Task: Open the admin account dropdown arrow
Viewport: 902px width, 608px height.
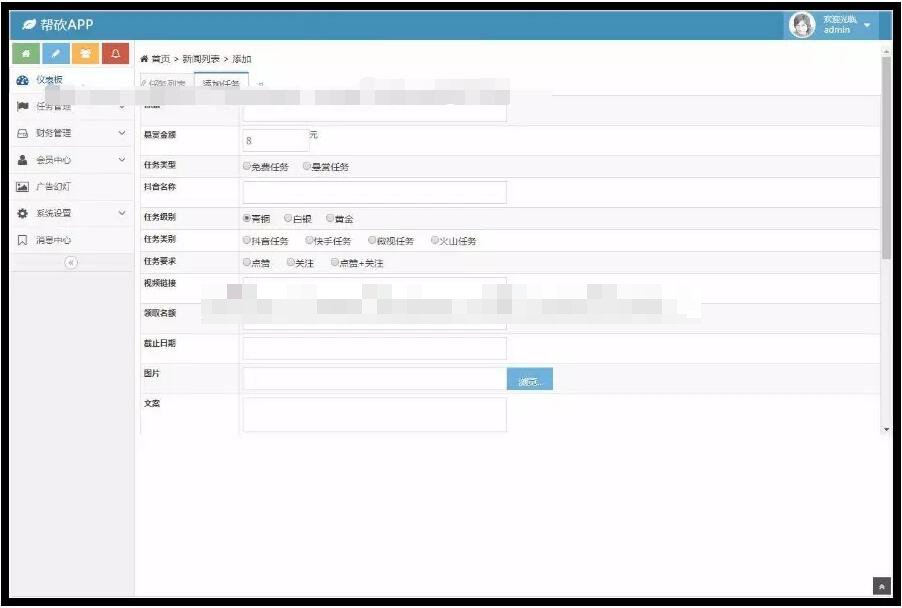Action: (867, 25)
